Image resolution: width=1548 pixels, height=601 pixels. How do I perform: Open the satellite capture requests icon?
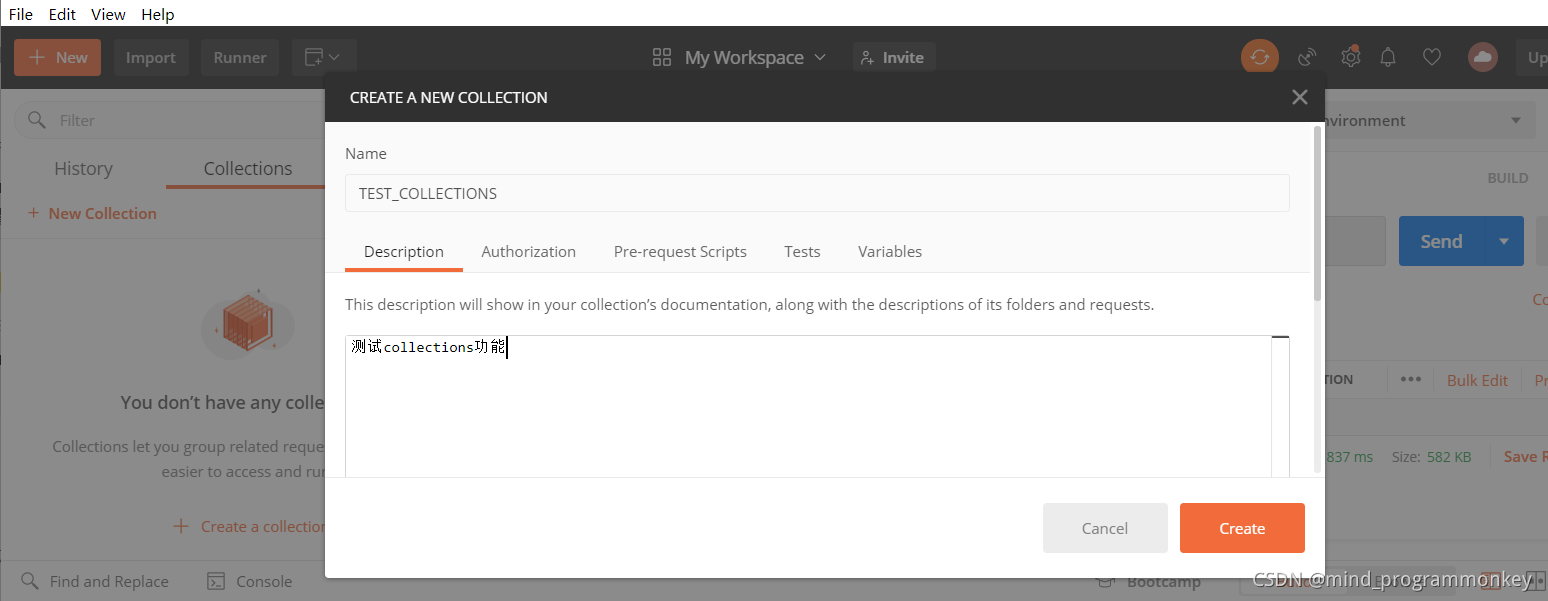click(1307, 58)
